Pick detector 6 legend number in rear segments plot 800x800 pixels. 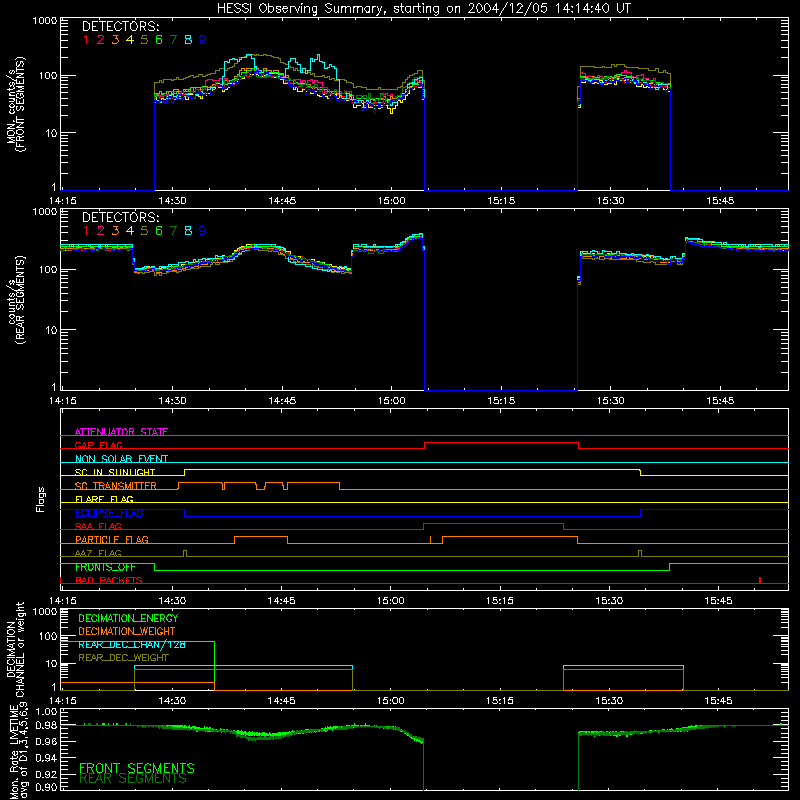click(159, 231)
